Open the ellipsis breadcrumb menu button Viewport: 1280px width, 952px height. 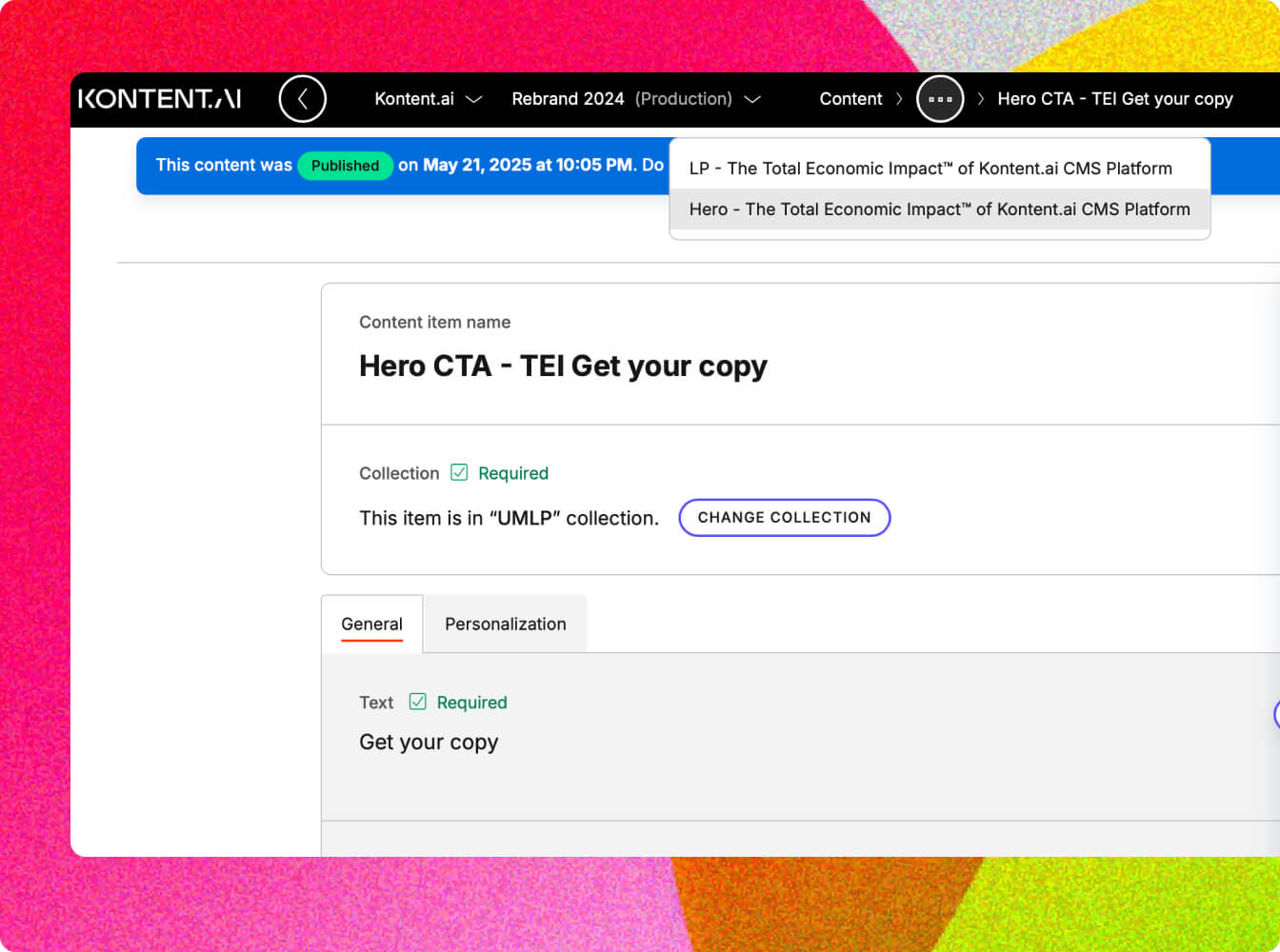click(x=940, y=99)
